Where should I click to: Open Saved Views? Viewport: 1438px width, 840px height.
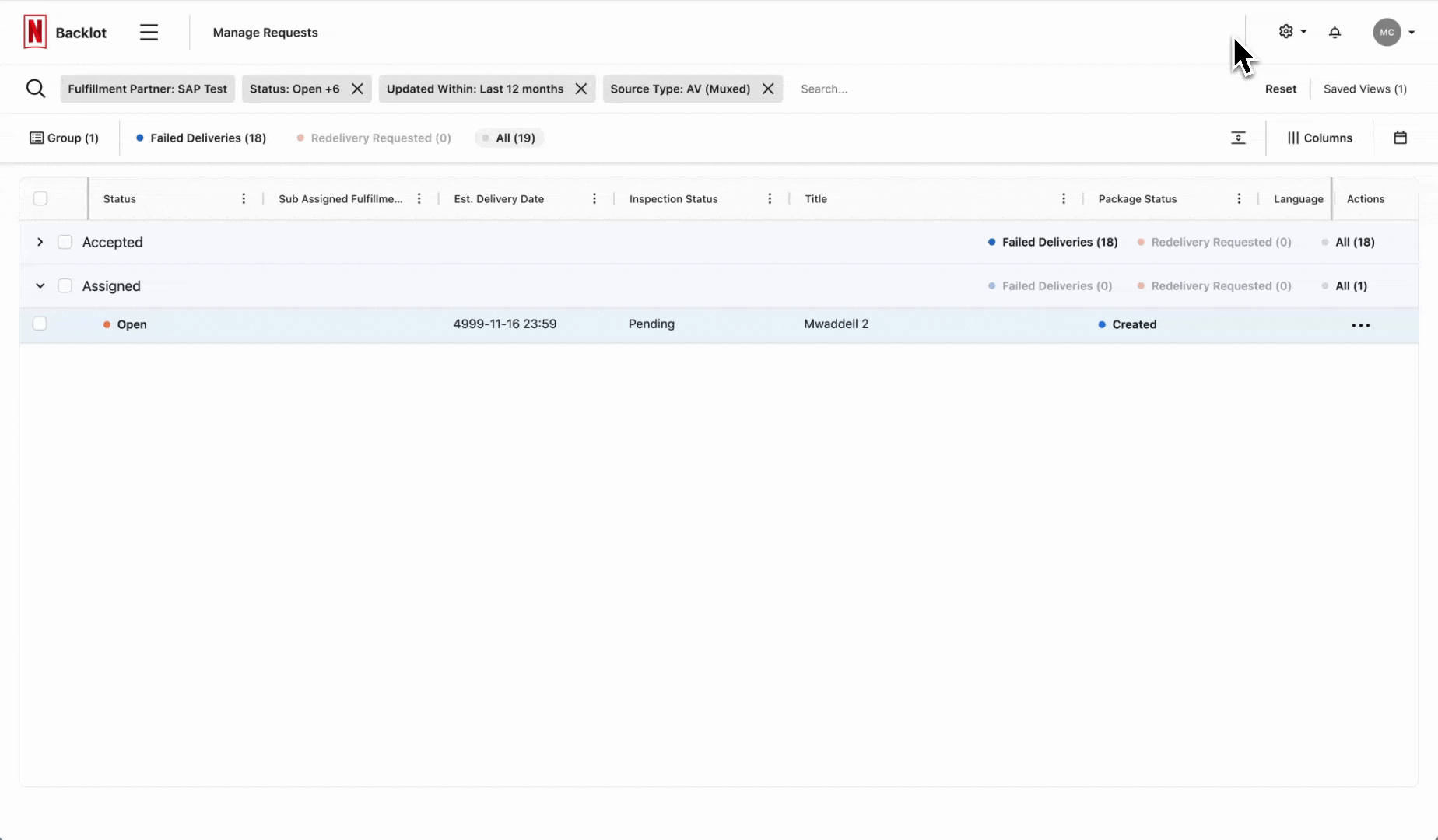[1365, 88]
